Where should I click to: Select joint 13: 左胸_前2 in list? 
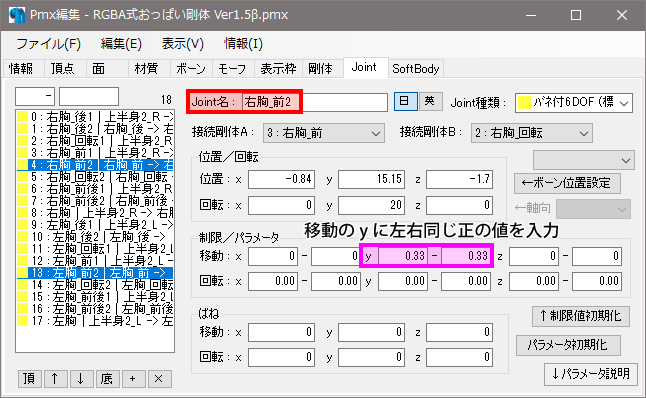95,273
